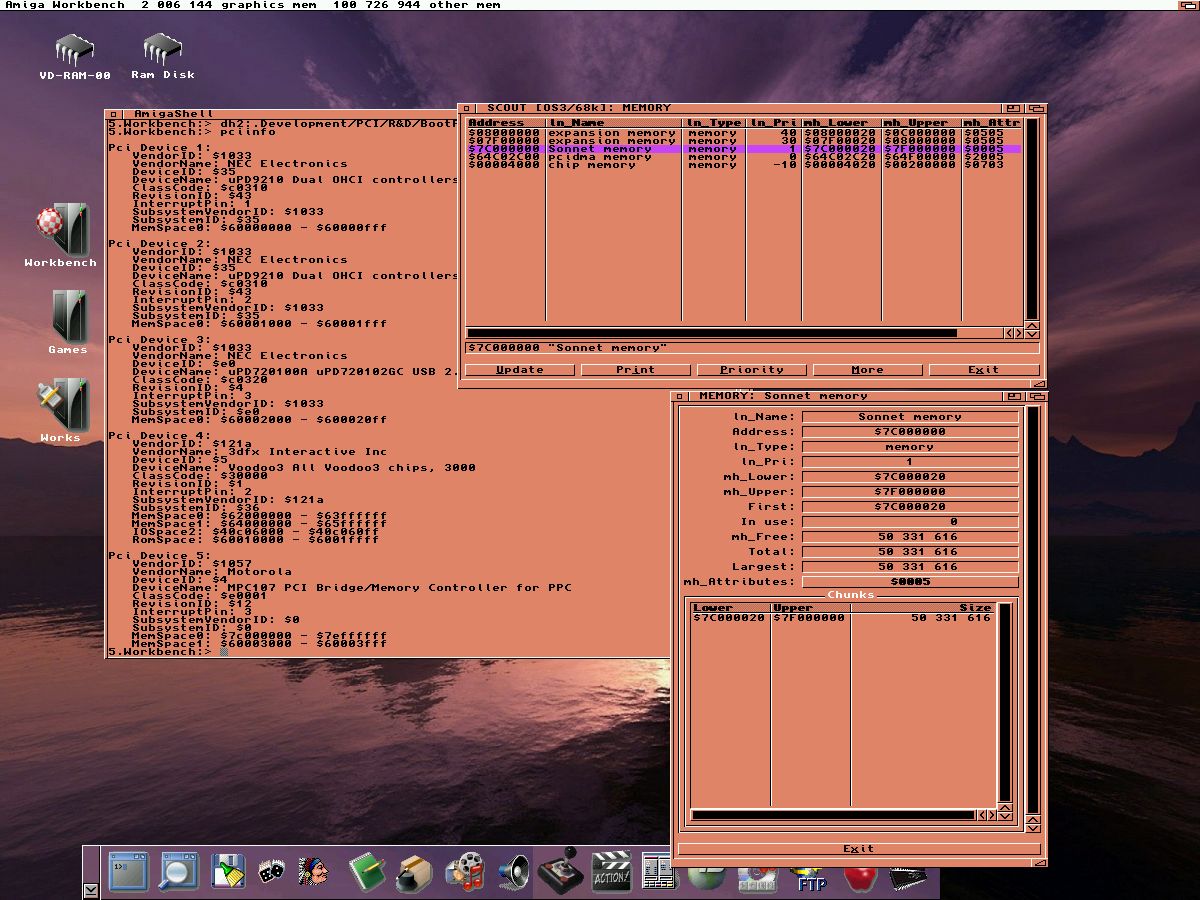Click the Address field value $7C000000

tap(910, 432)
